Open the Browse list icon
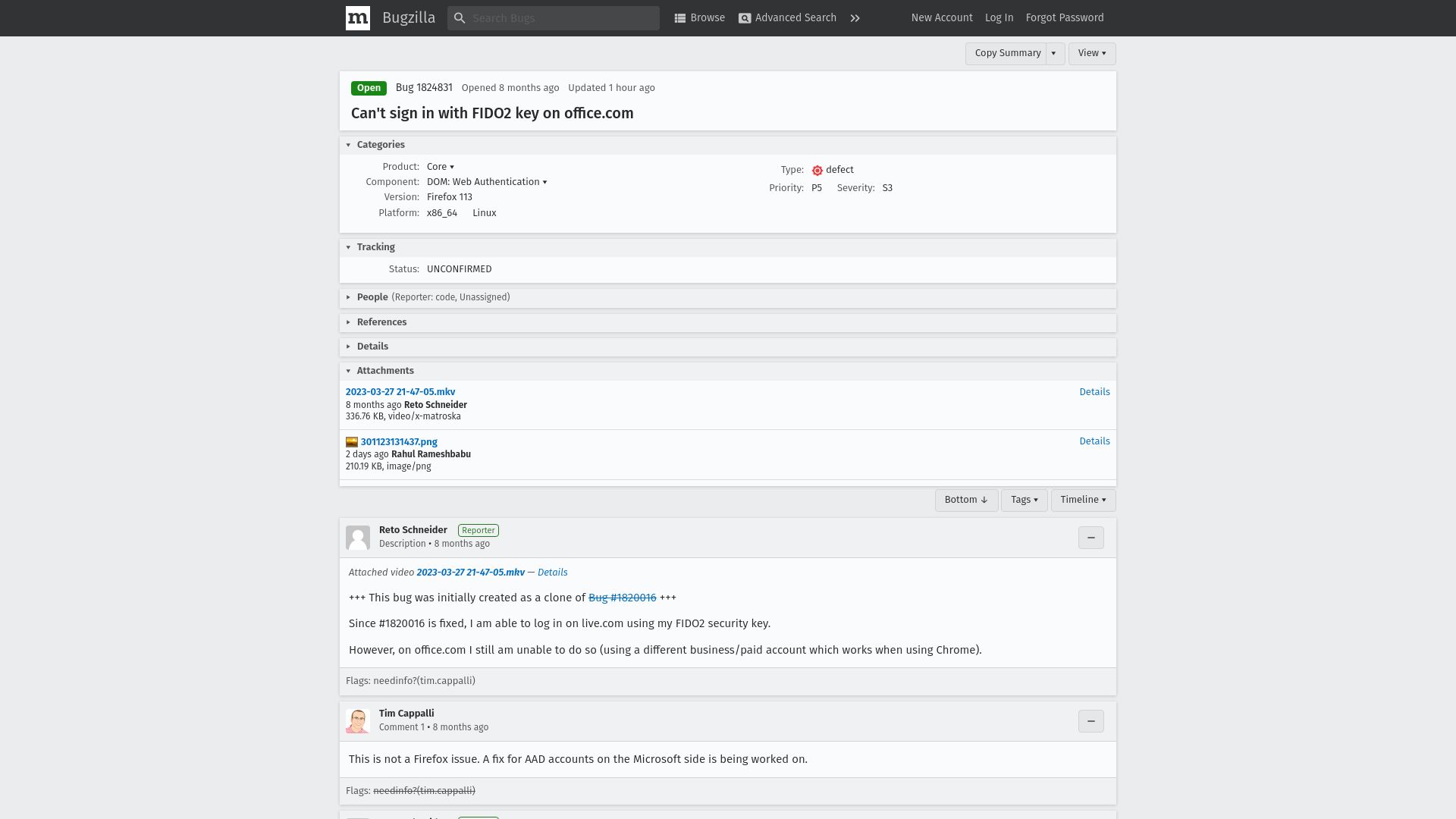The width and height of the screenshot is (1456, 819). [x=680, y=18]
